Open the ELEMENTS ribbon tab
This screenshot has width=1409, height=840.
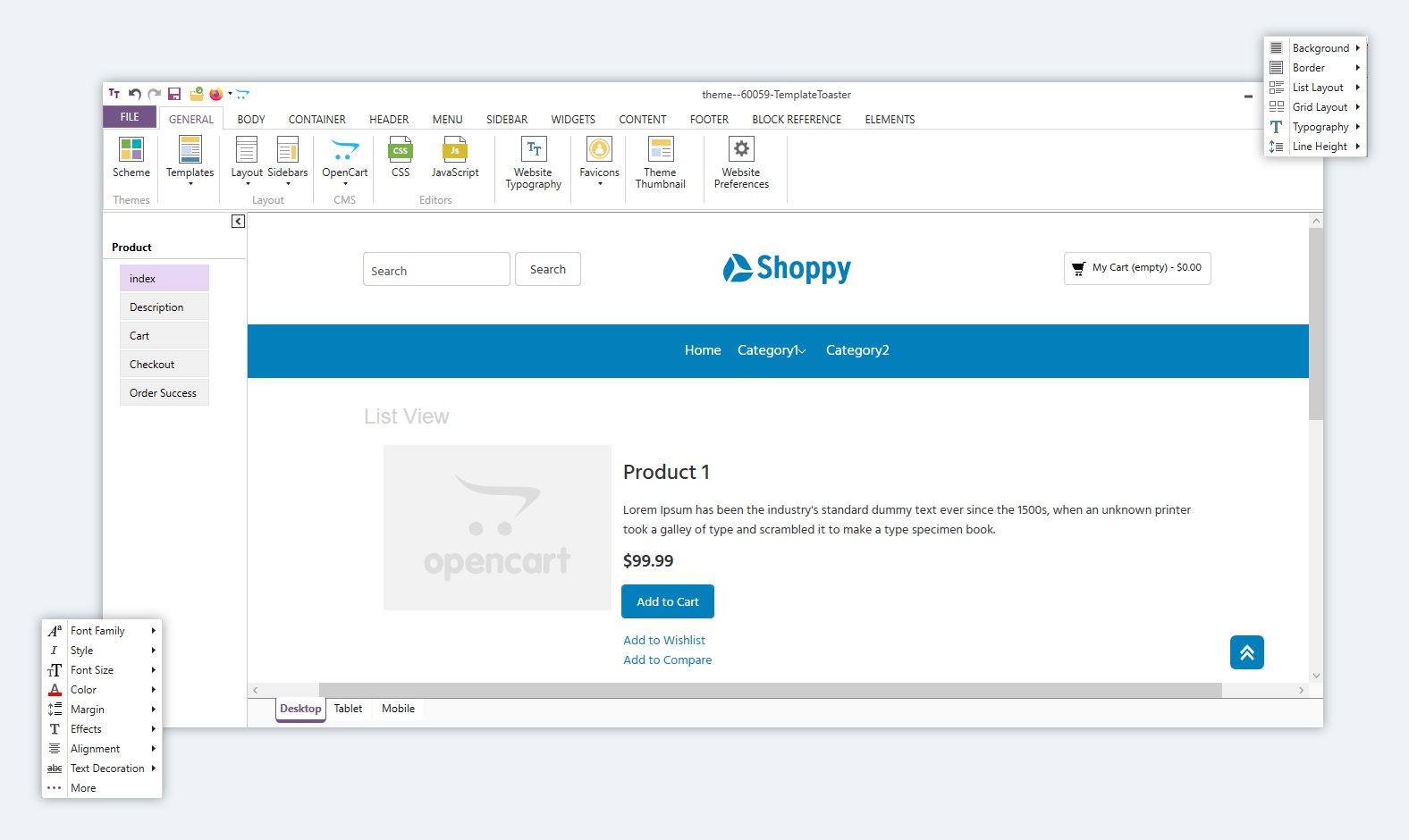[x=890, y=119]
